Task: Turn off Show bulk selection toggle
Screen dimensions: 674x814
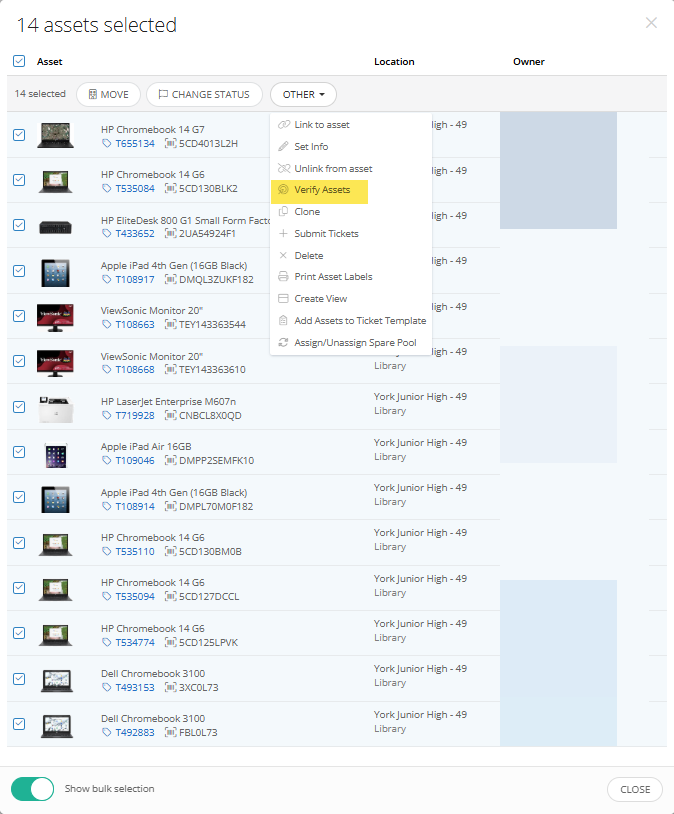Action: click(x=33, y=789)
